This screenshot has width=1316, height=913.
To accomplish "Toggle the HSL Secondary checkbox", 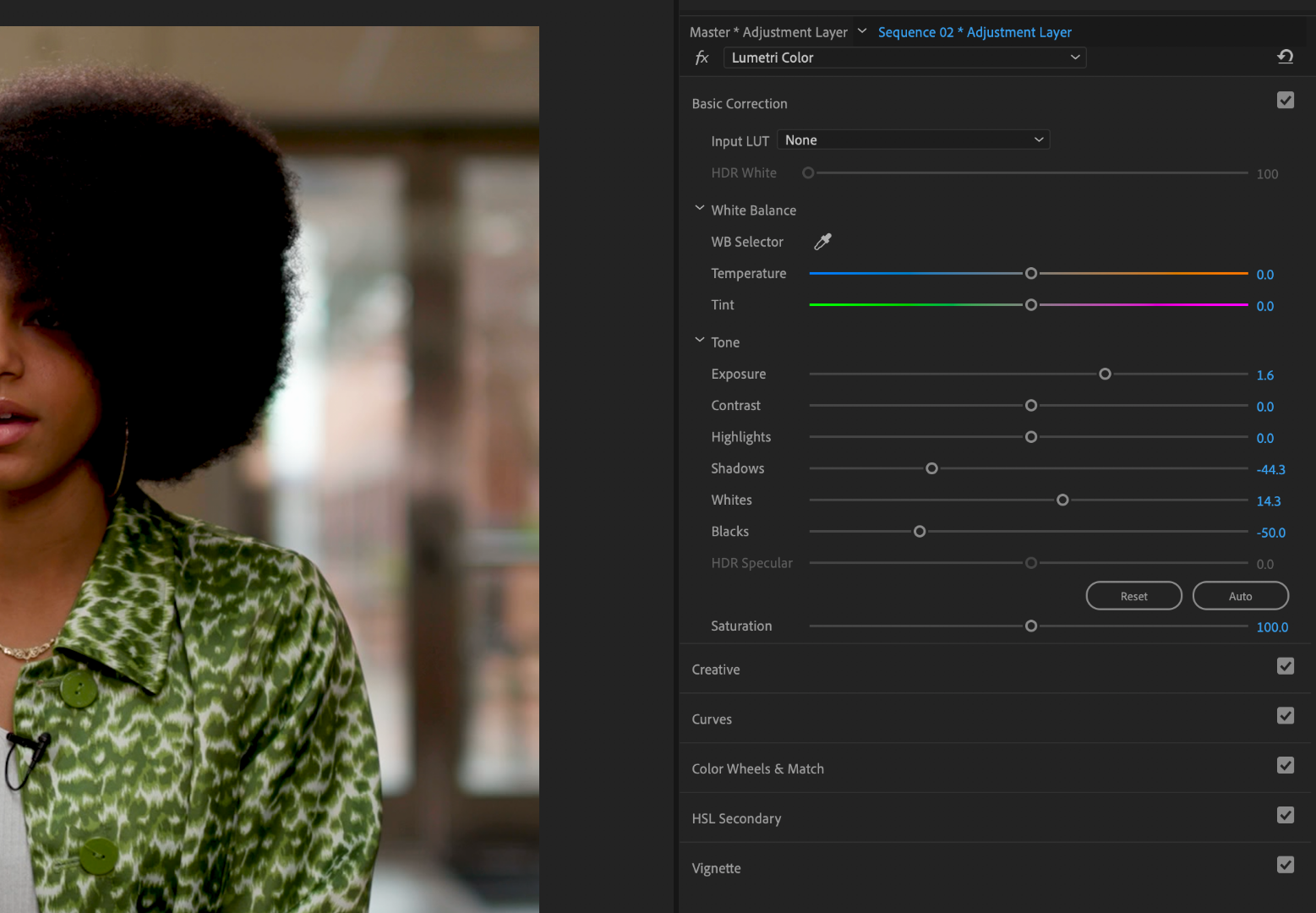I will pos(1286,815).
